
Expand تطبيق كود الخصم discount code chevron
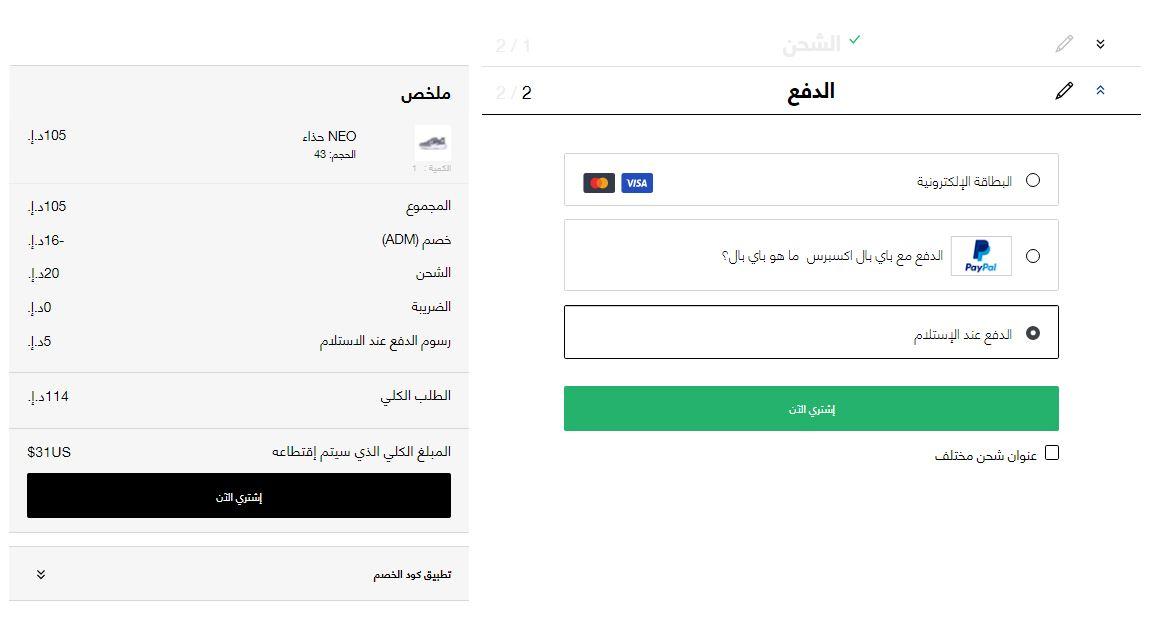click(x=41, y=575)
